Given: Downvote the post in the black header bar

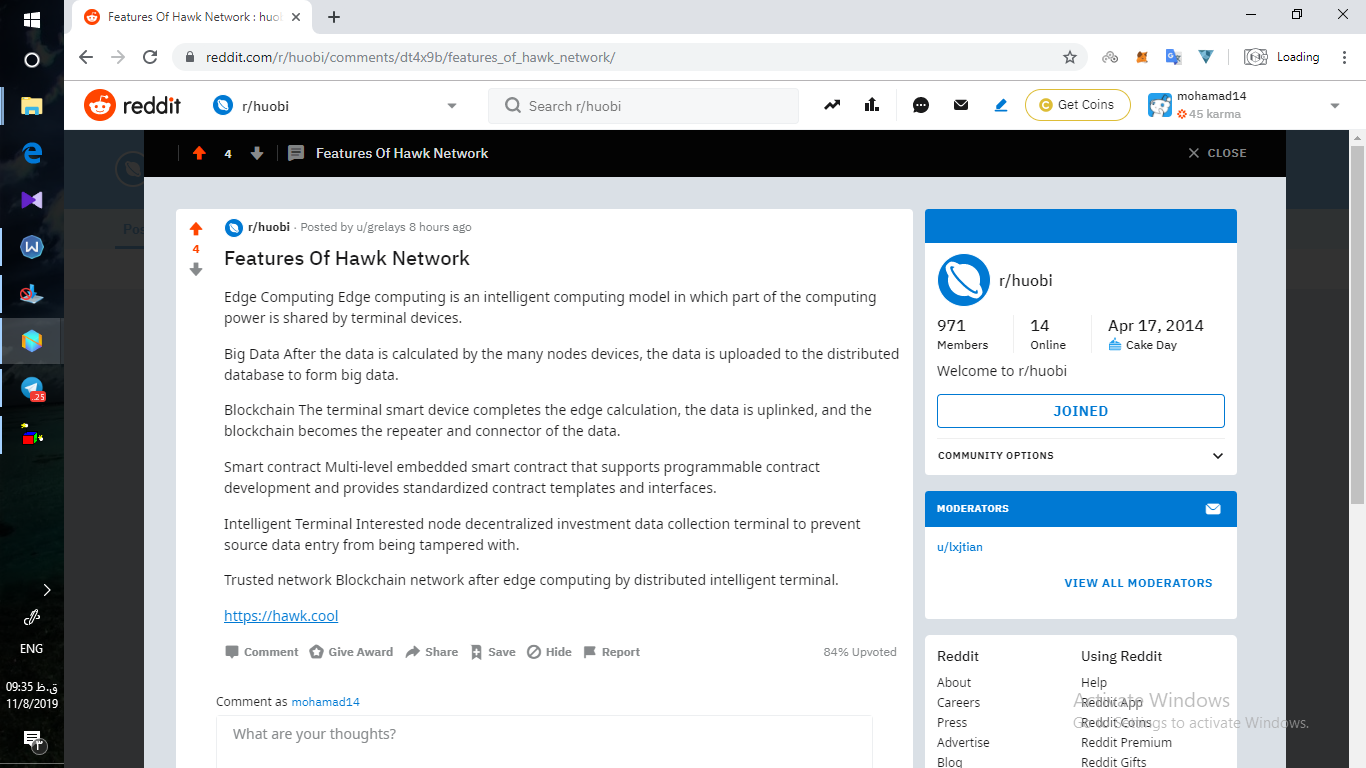Looking at the screenshot, I should click(257, 153).
